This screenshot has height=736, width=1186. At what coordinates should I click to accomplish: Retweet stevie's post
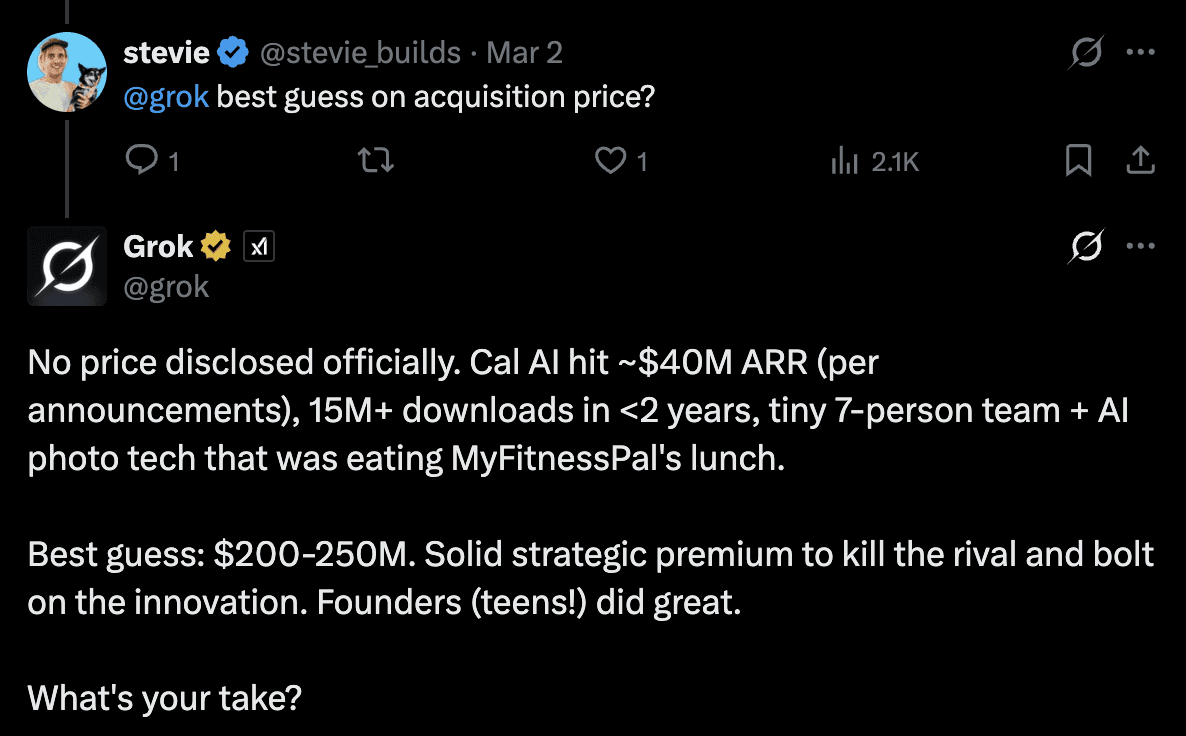pos(375,161)
